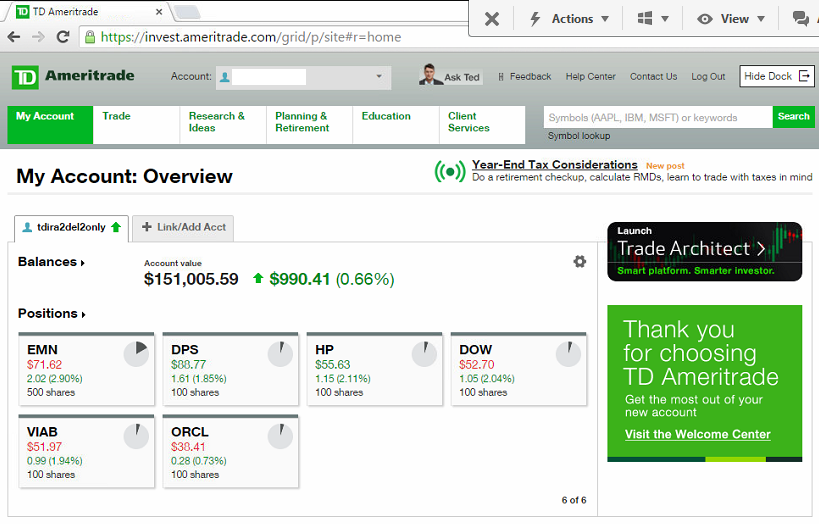Click the green Search button

click(x=793, y=117)
